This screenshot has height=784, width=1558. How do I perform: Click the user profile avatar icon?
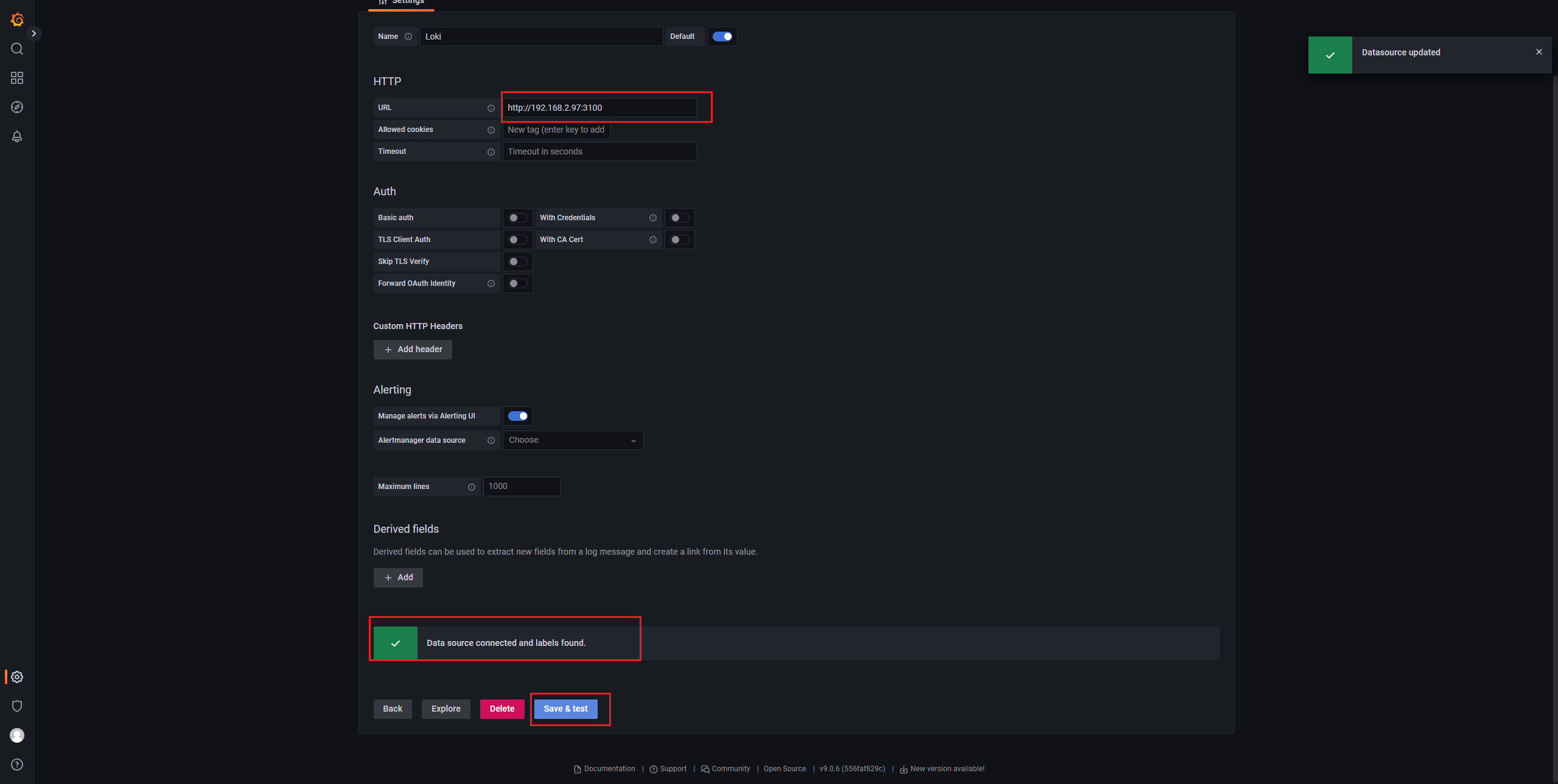click(x=17, y=735)
